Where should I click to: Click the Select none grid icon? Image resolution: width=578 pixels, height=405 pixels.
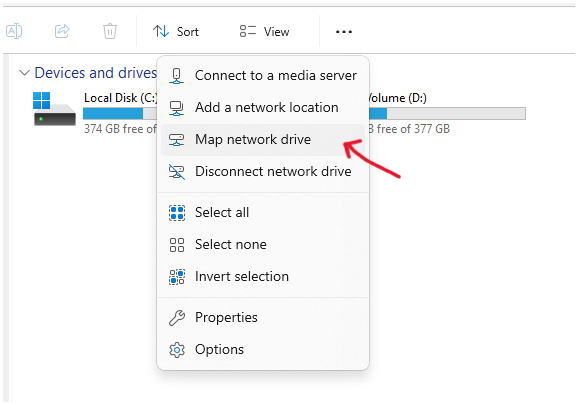pos(177,245)
